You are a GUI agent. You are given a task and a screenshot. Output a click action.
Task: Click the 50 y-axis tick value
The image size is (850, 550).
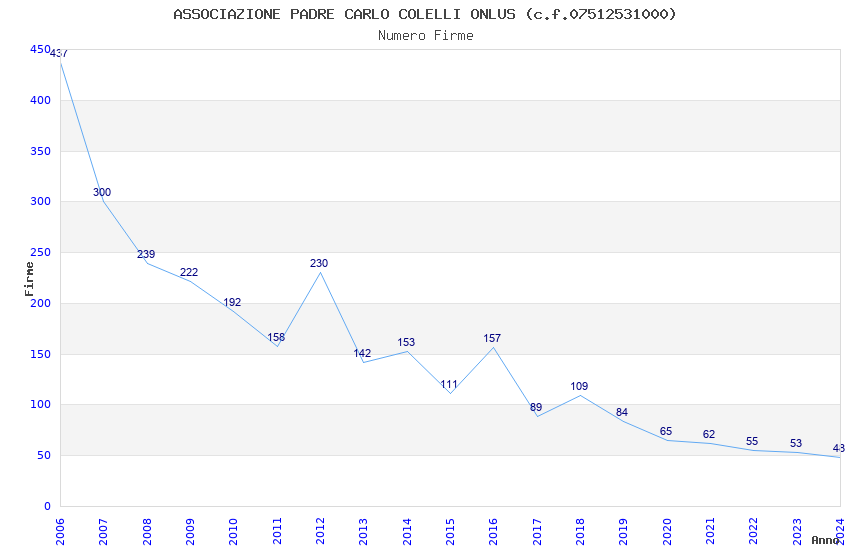(x=44, y=456)
